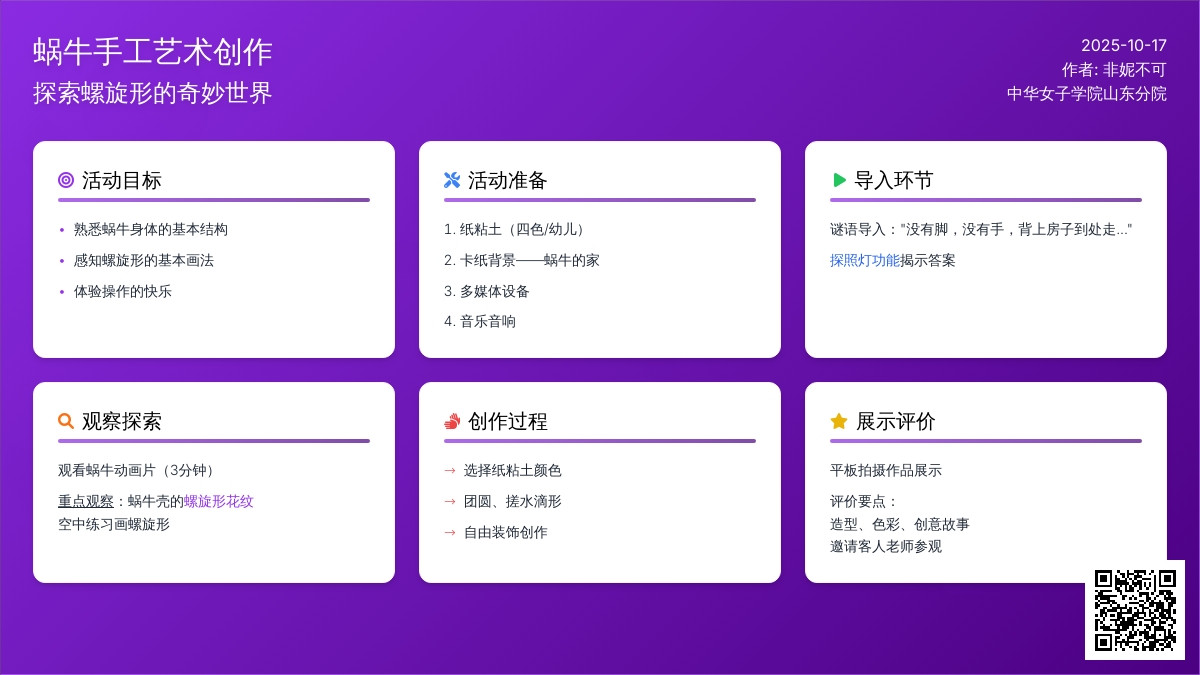Click the bullet item 体验操作的快乐
1200x675 pixels.
coord(122,291)
